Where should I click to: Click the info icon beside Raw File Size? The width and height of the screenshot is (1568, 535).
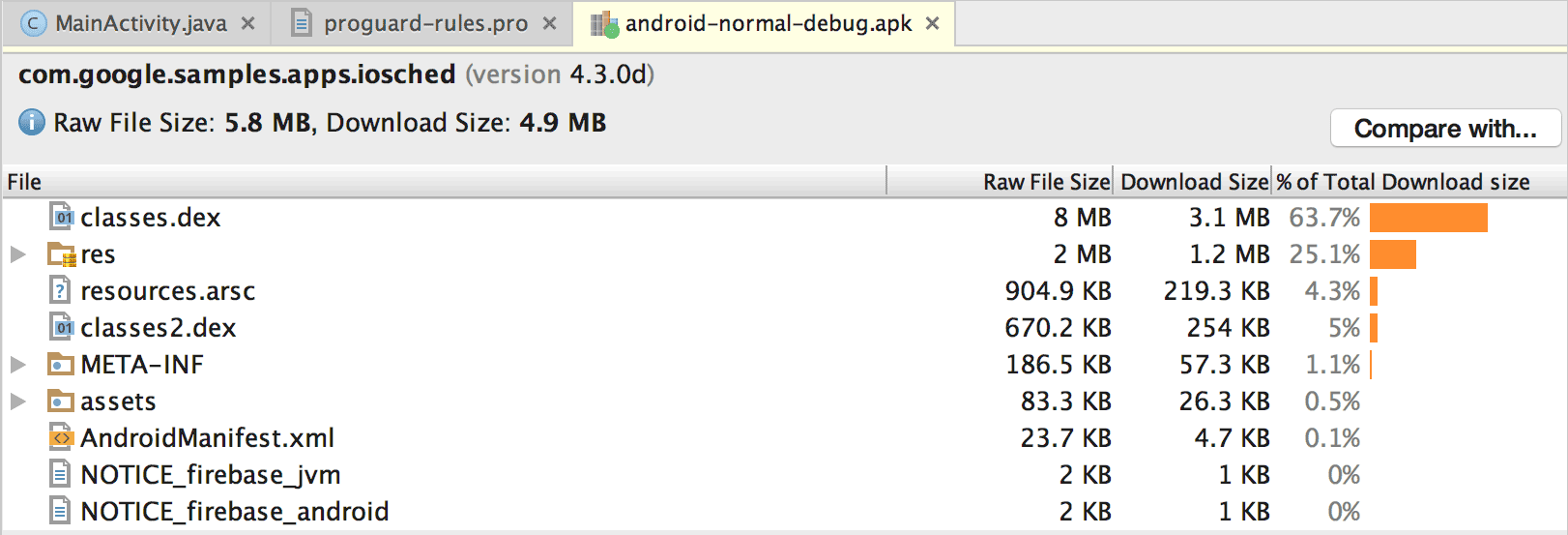click(32, 123)
